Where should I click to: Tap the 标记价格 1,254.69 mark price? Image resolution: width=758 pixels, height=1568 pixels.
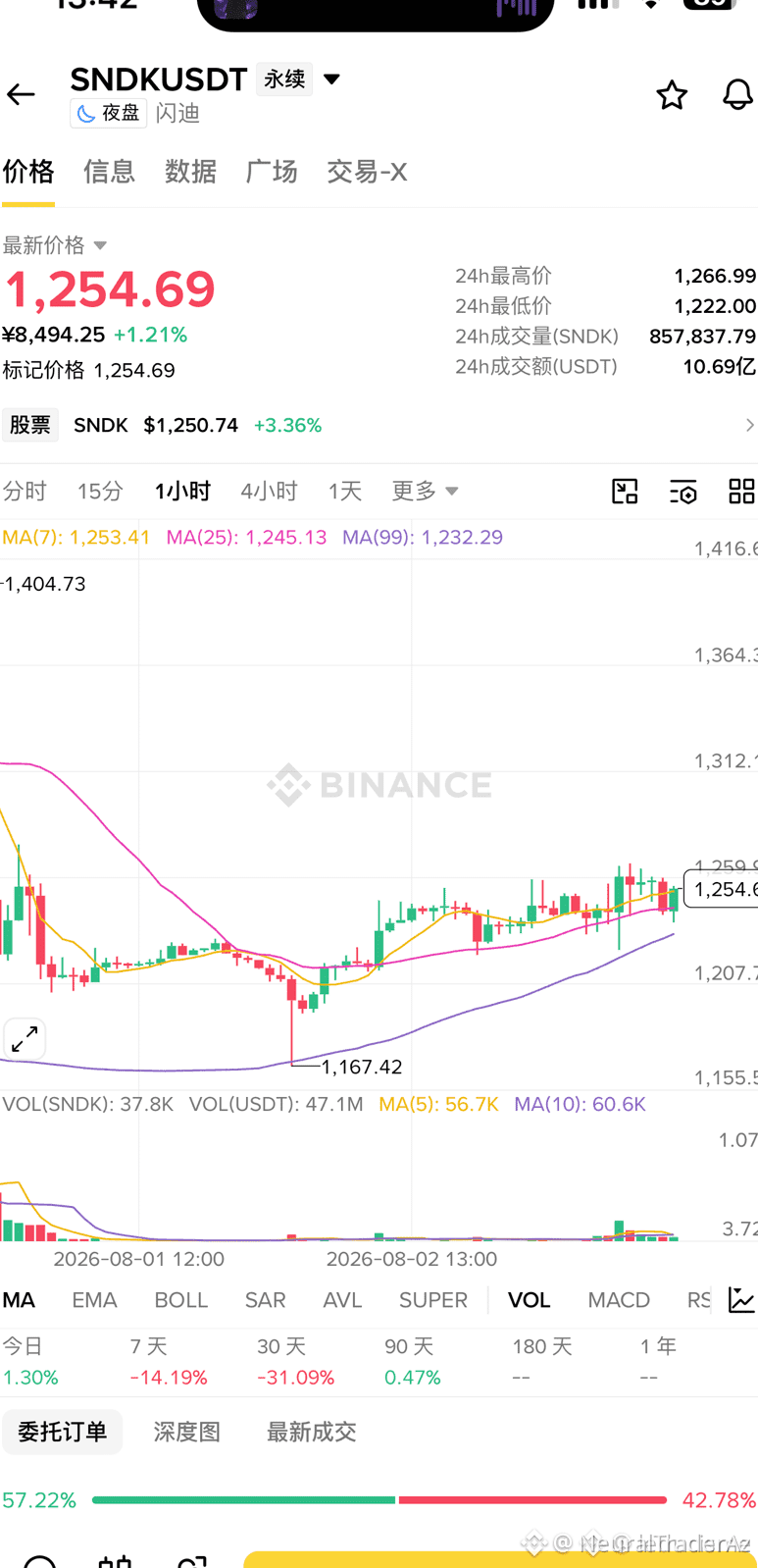point(88,370)
